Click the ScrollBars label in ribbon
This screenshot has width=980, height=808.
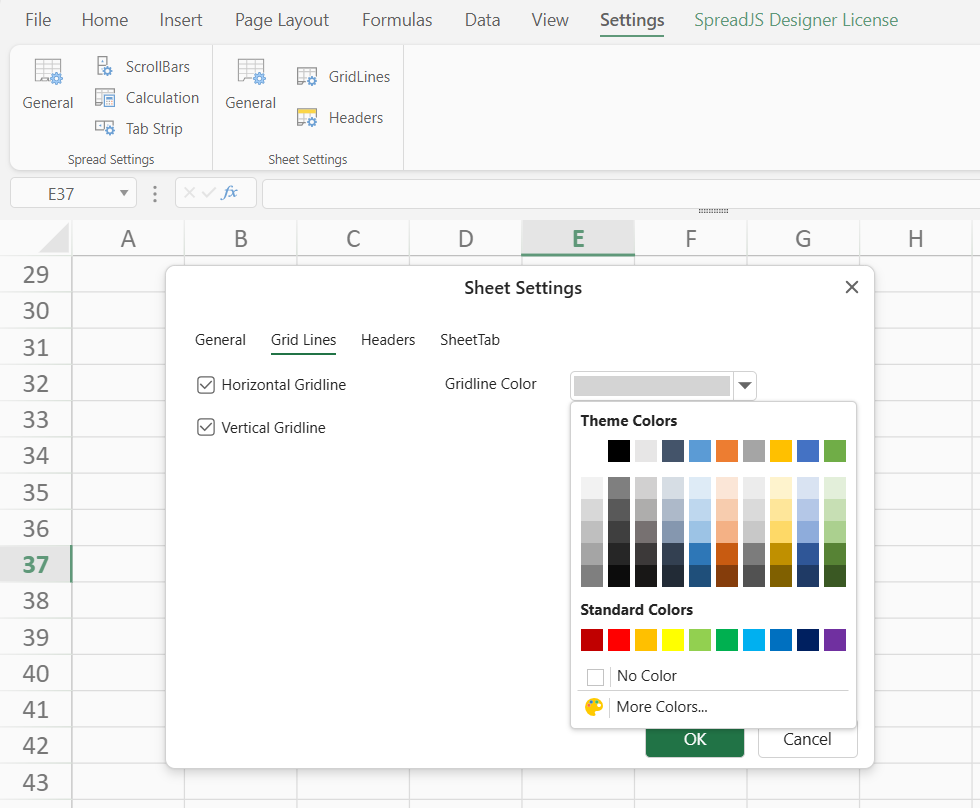158,67
